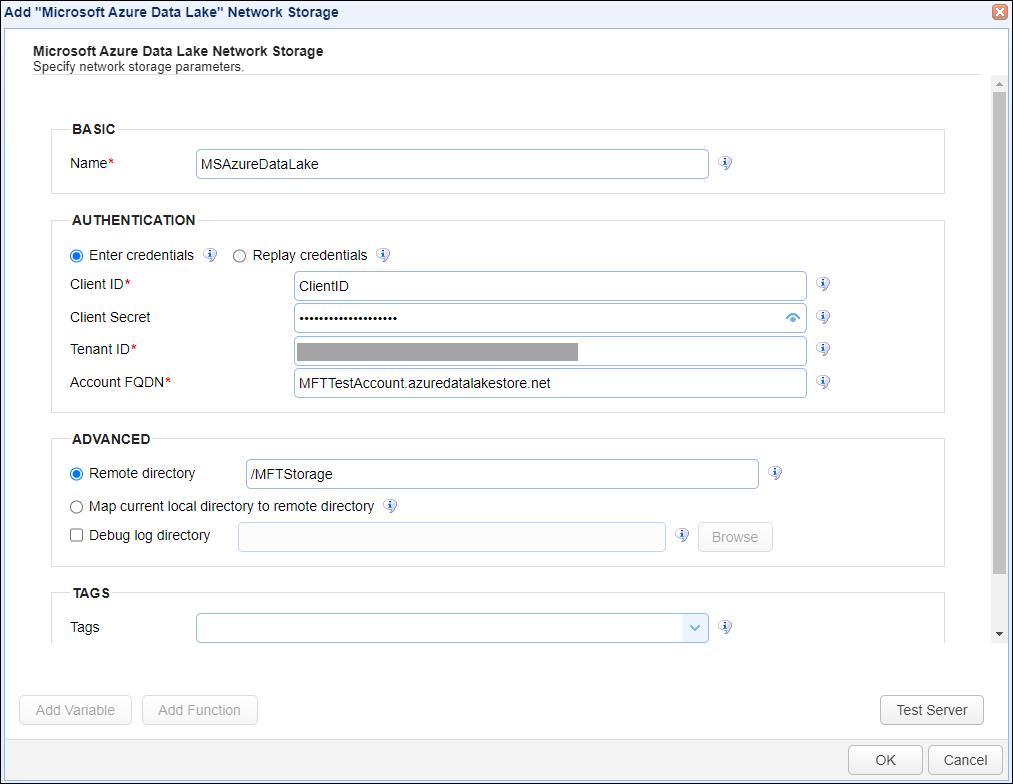The image size is (1013, 784).
Task: Click the info icon beside Map current local directory
Action: (390, 506)
